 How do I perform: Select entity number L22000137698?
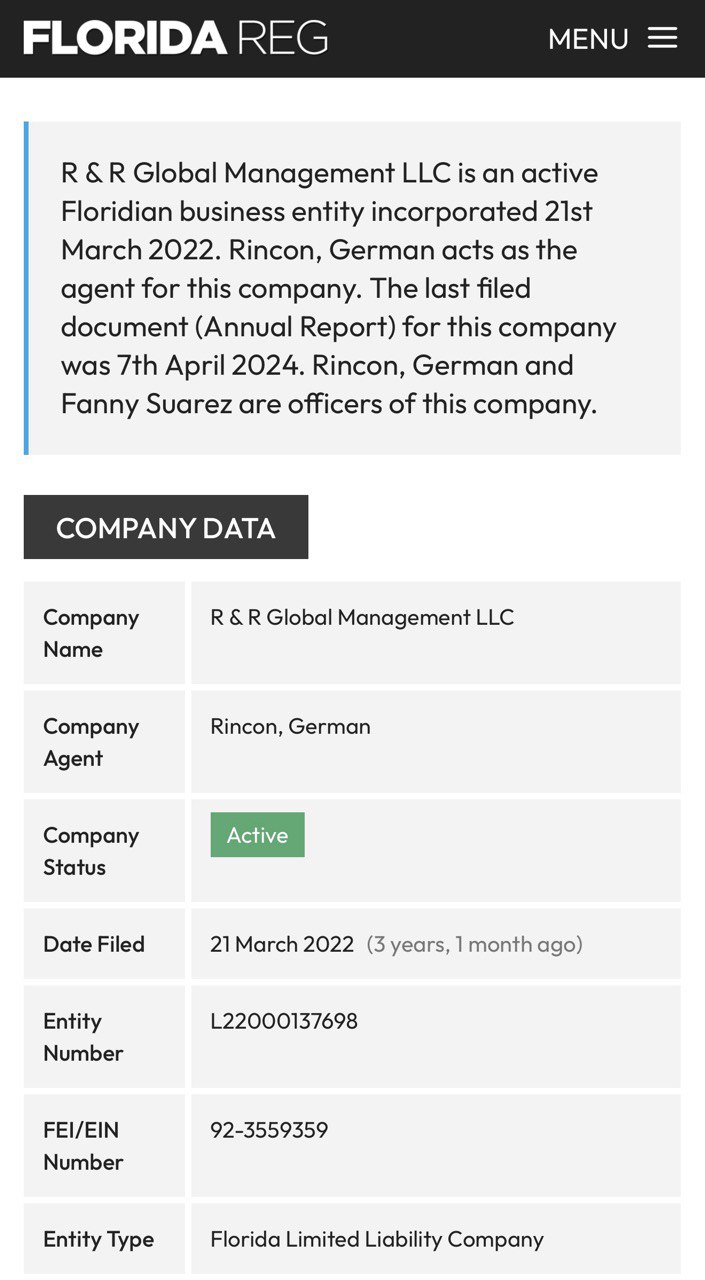point(284,1021)
